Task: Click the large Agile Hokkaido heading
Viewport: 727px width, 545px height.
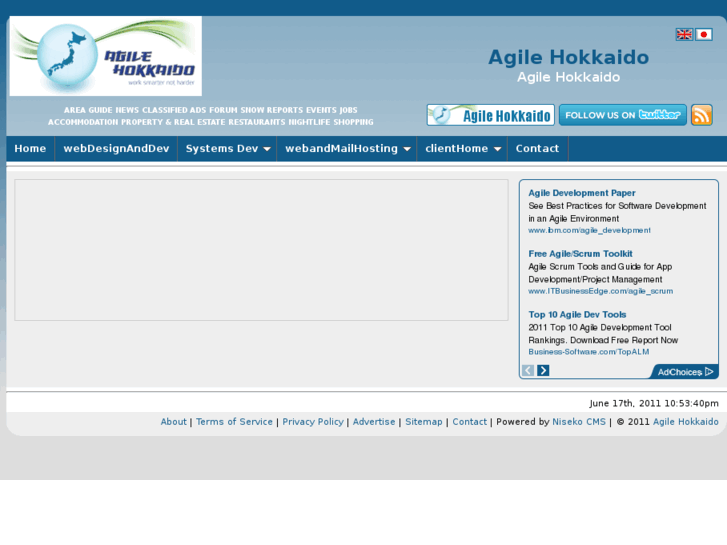Action: point(568,58)
